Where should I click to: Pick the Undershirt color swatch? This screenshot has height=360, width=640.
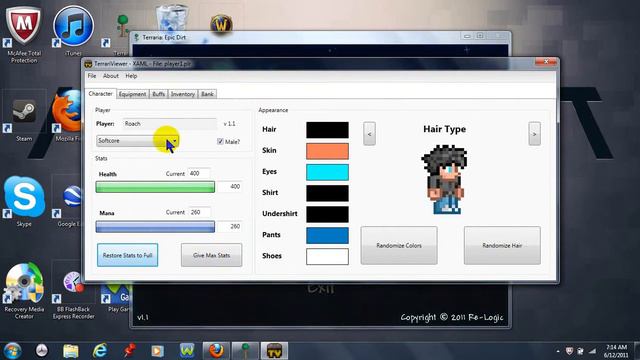tap(327, 214)
